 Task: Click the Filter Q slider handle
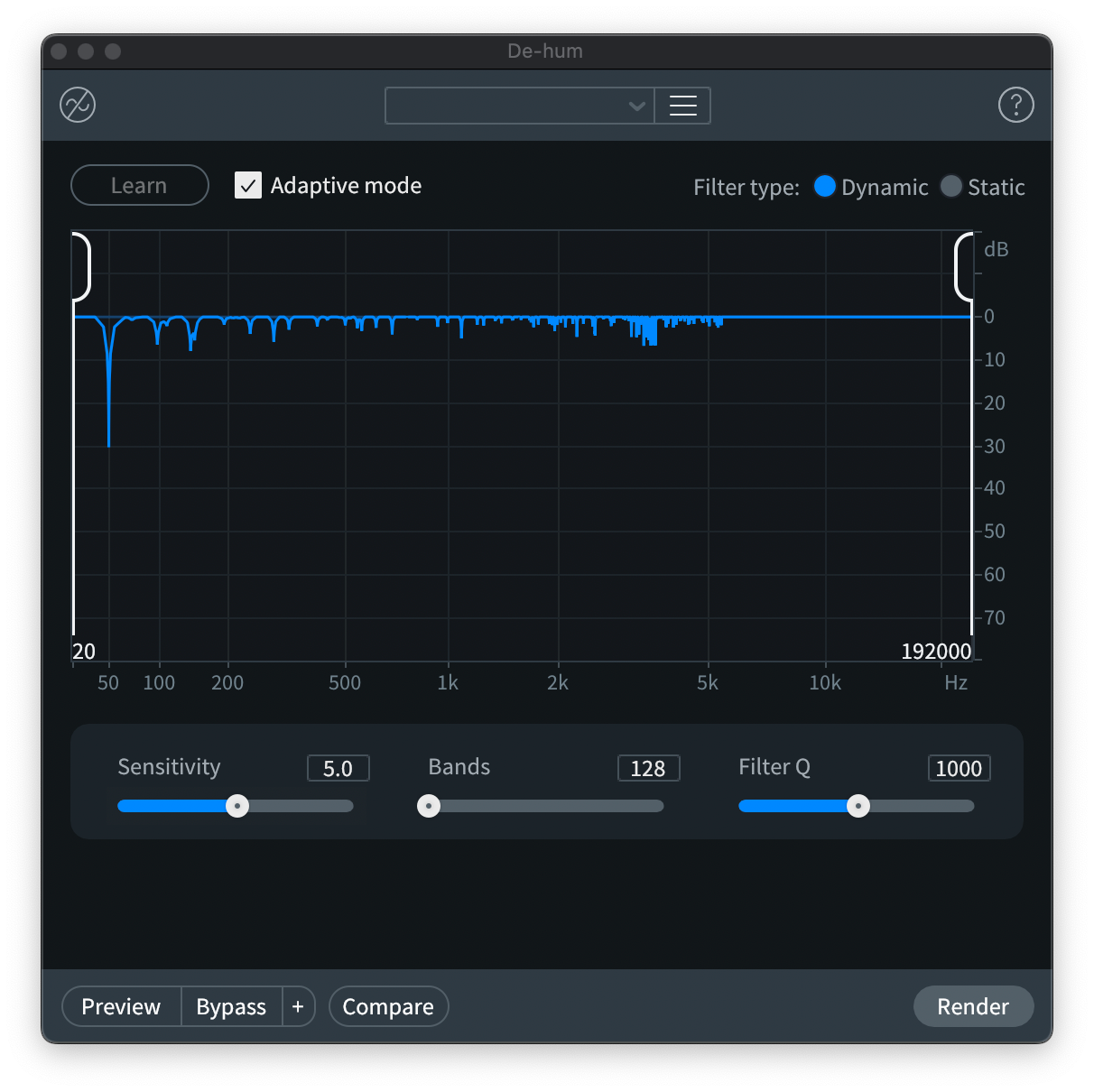(x=858, y=806)
